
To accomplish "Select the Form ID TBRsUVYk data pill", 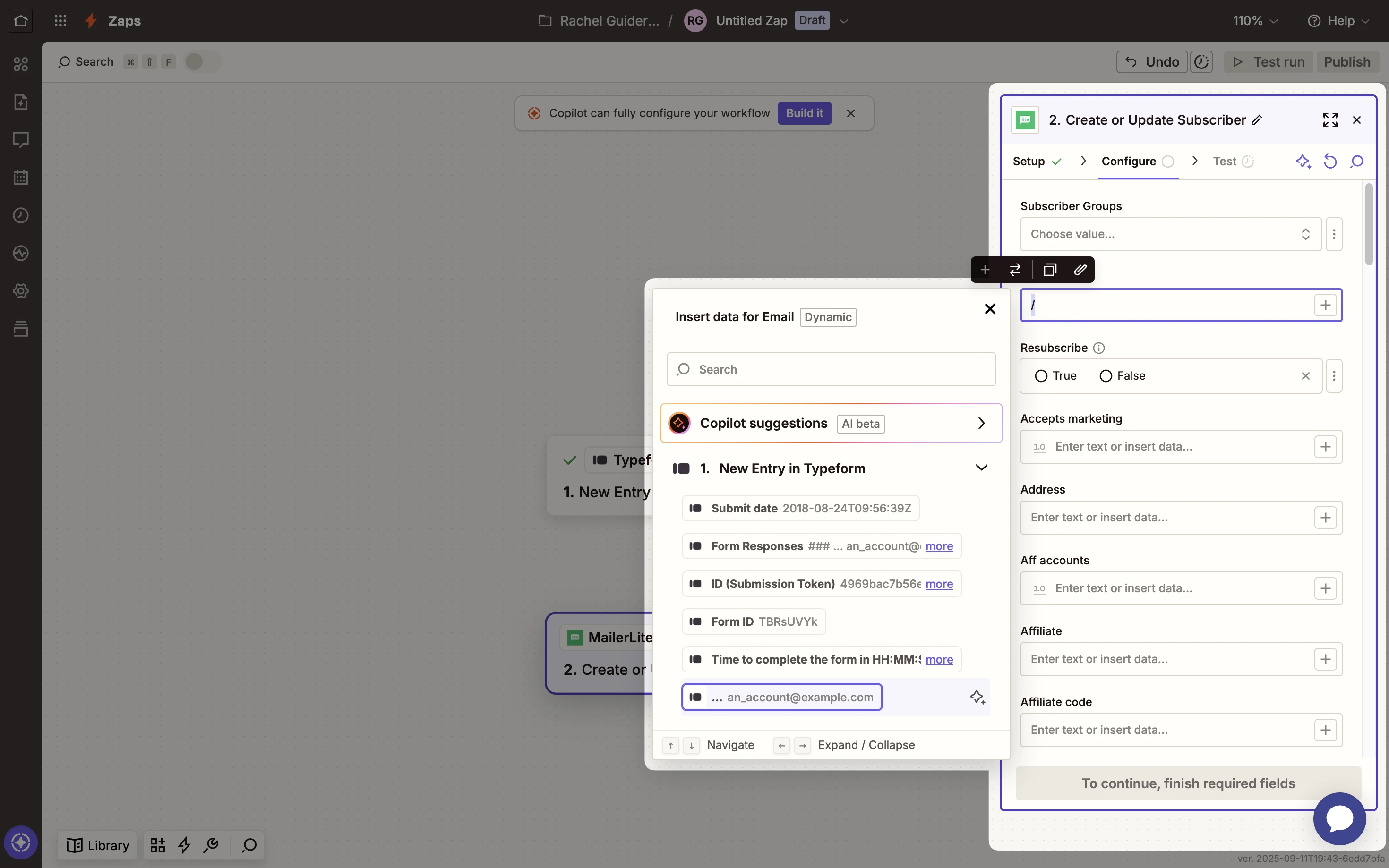I will (754, 622).
